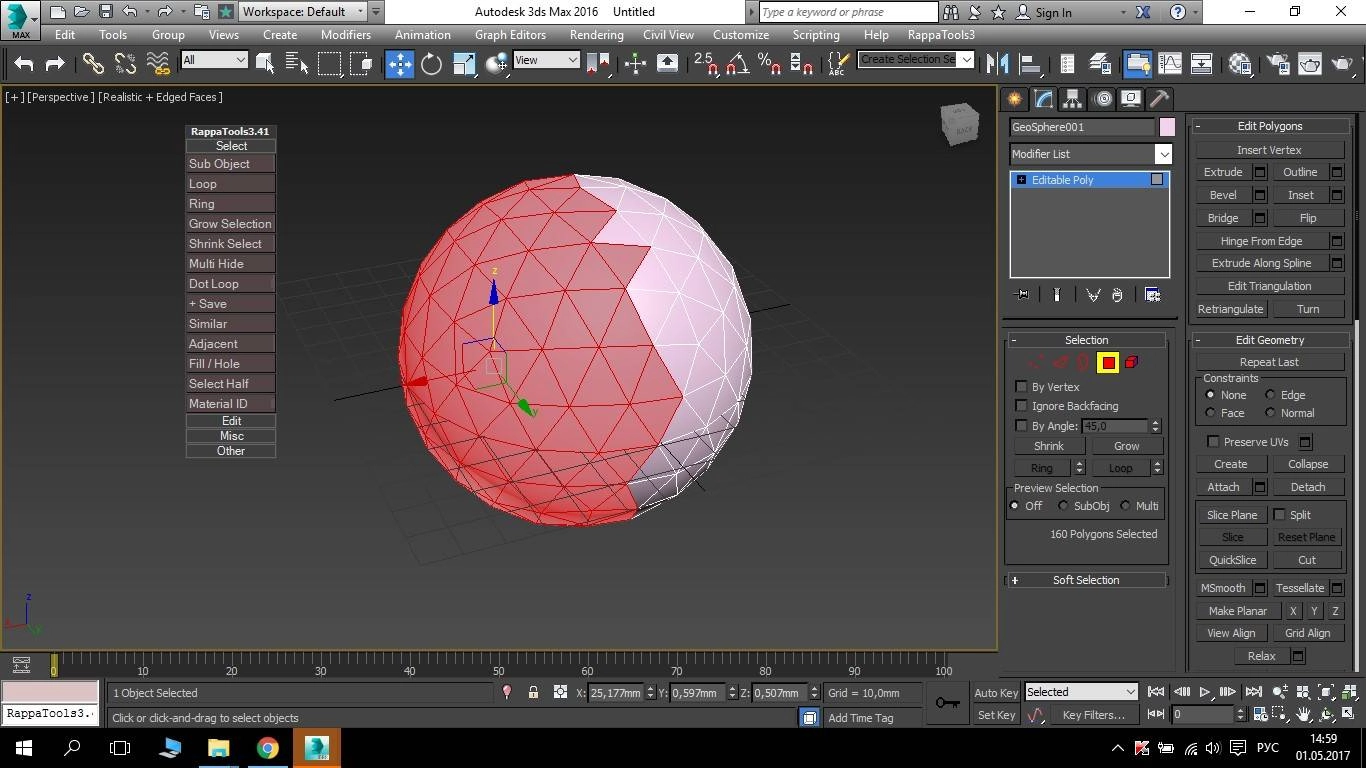The image size is (1366, 768).
Task: Enable the Split checkbox
Action: 1279,515
